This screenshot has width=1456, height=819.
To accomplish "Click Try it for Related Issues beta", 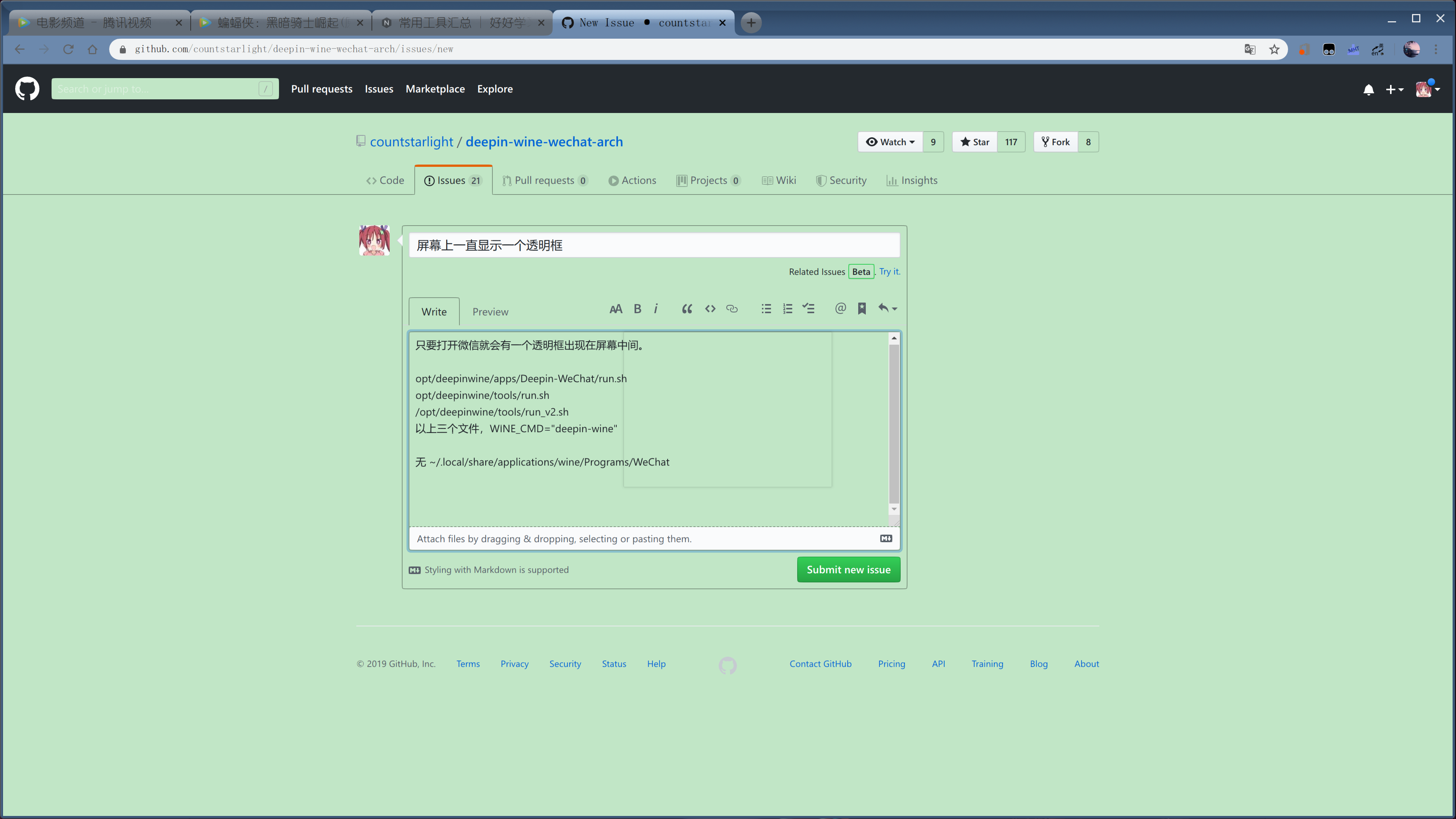I will (x=889, y=271).
